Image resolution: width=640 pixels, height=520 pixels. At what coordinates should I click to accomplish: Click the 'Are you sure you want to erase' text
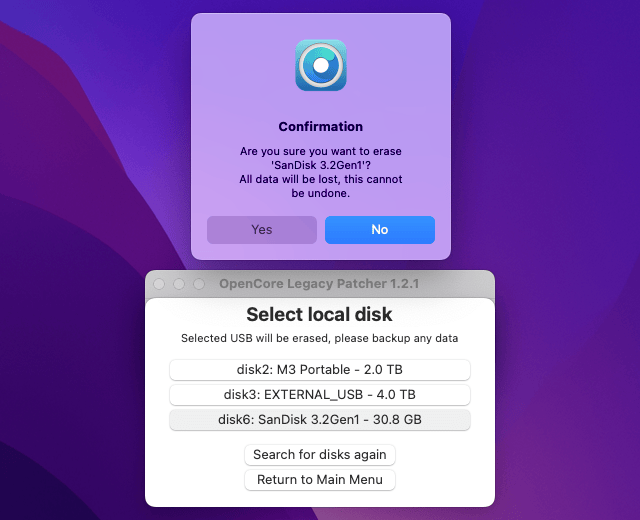[x=320, y=151]
